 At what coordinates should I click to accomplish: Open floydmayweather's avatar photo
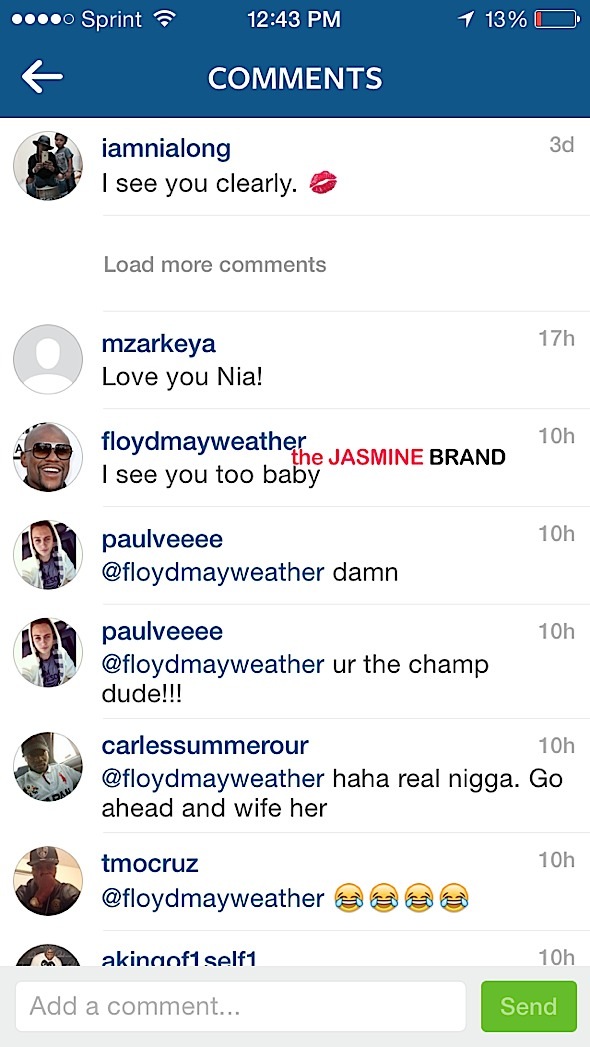coord(48,457)
